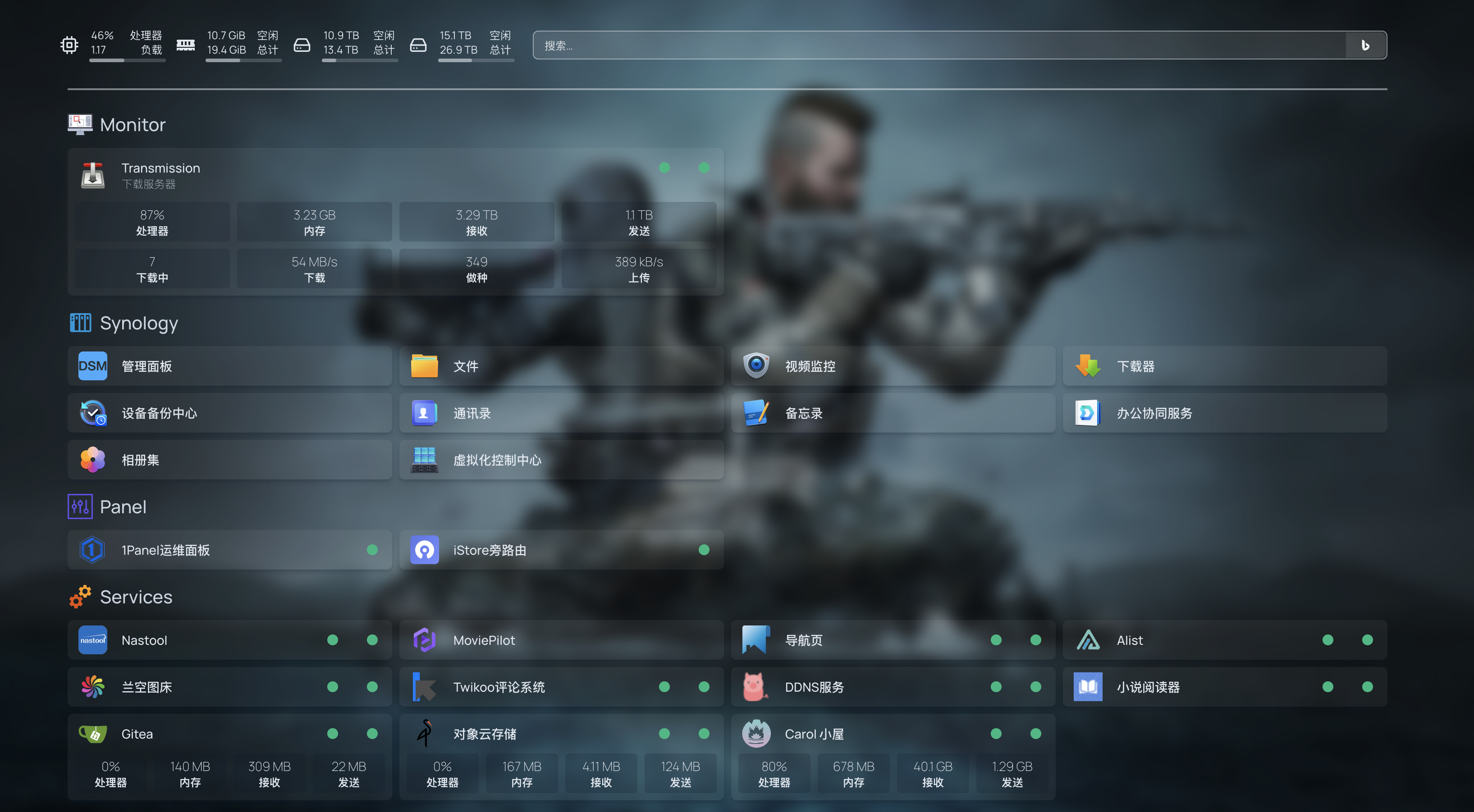Click the Bing search provider button
Viewport: 1474px width, 812px height.
(1365, 45)
